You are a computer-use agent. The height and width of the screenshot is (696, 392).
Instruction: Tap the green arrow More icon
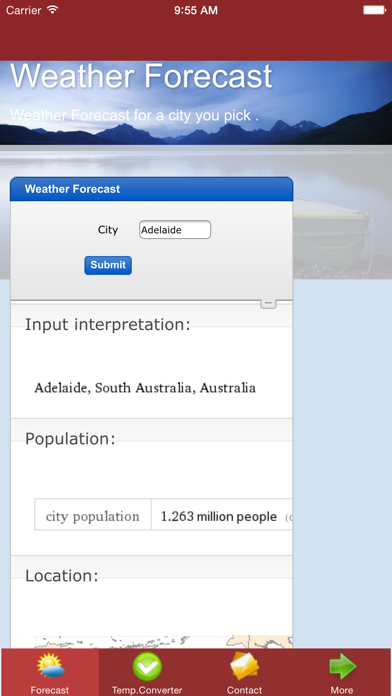[x=342, y=667]
